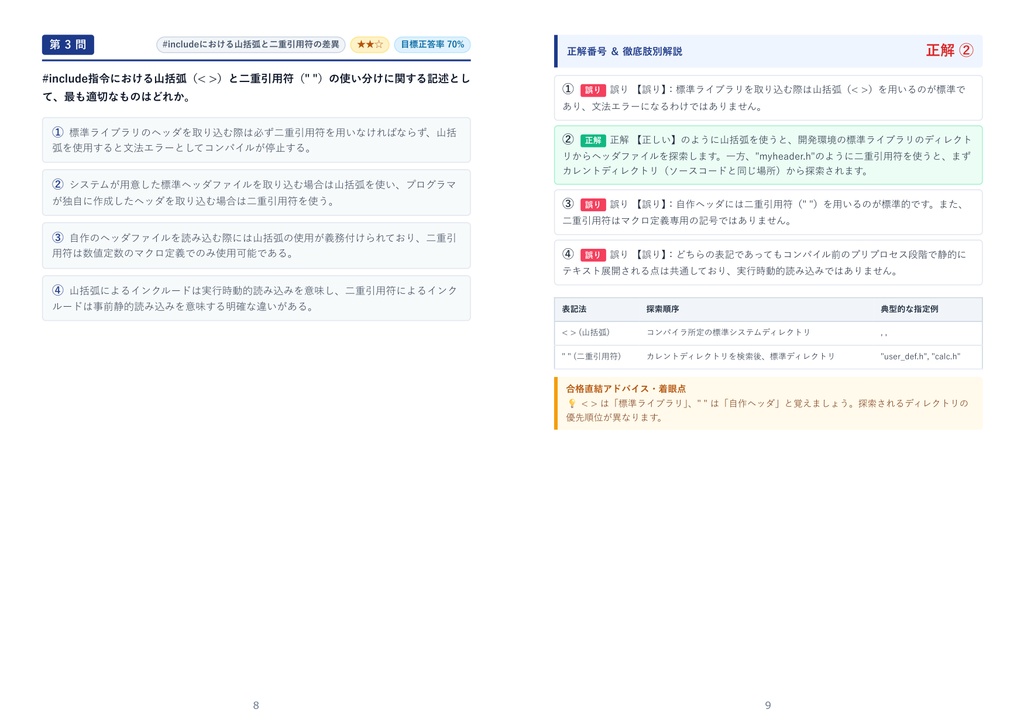Click the question text starting with #include指令

tap(256, 88)
